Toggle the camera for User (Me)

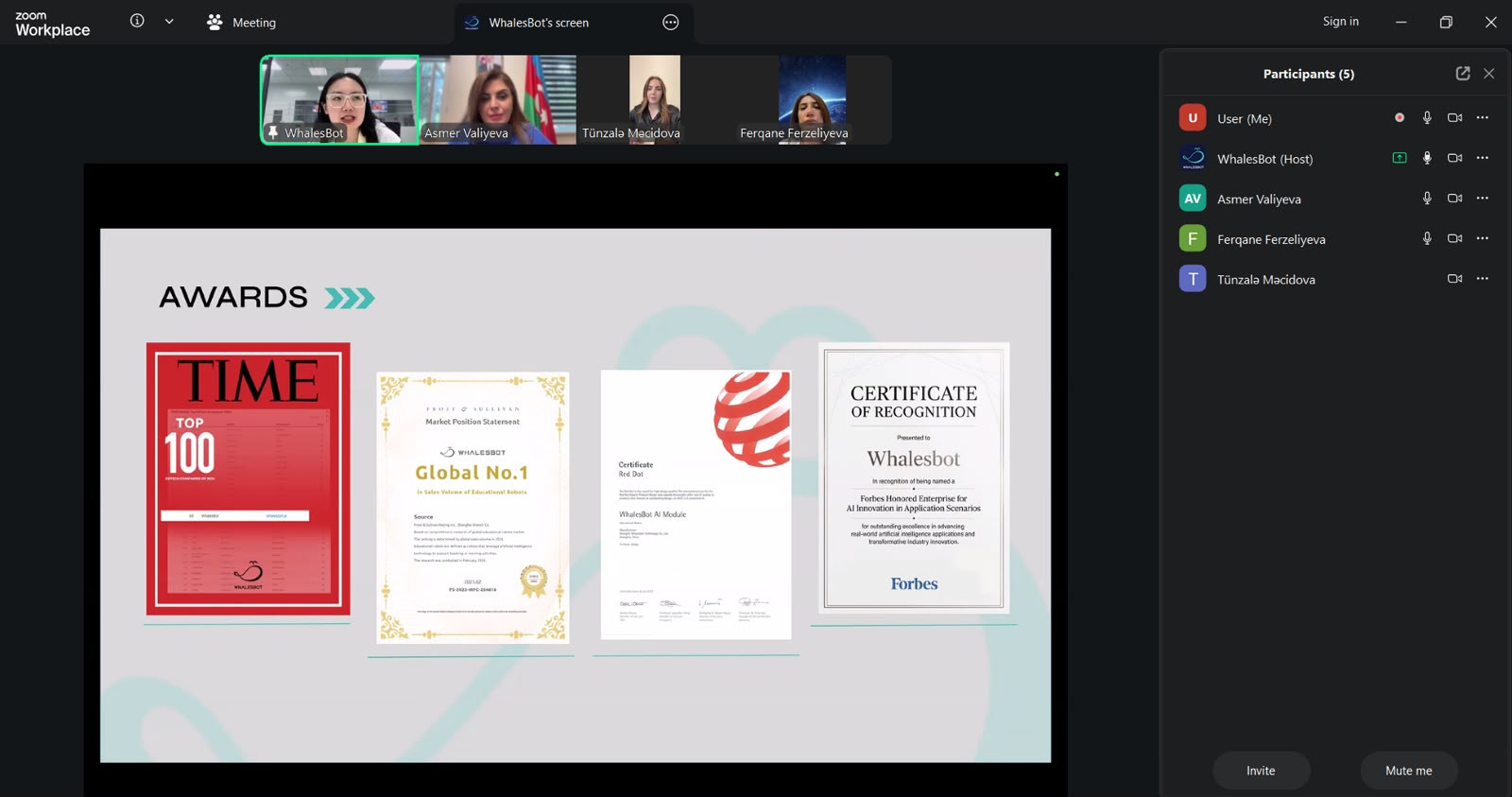tap(1455, 118)
